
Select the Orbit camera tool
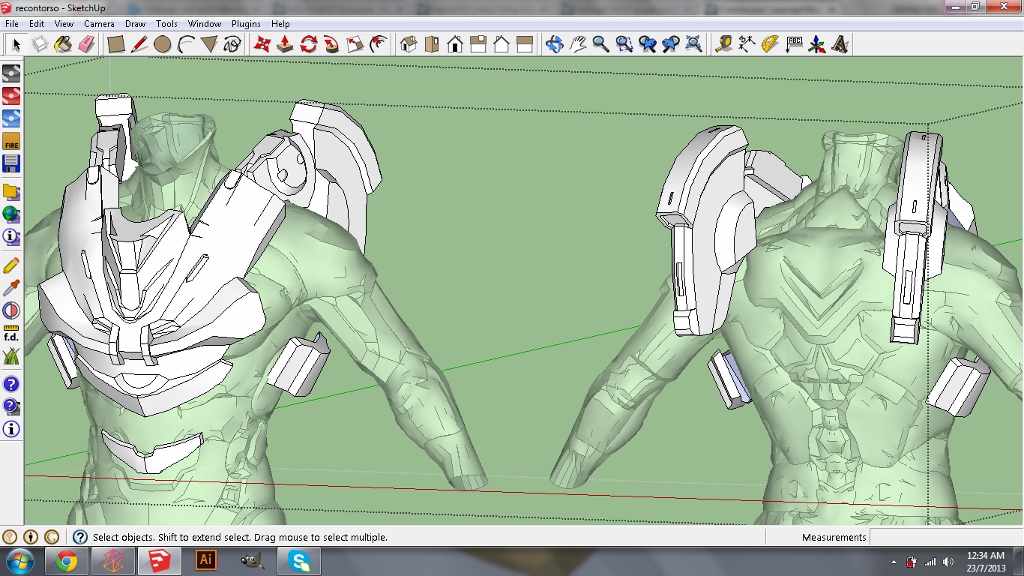[x=554, y=44]
